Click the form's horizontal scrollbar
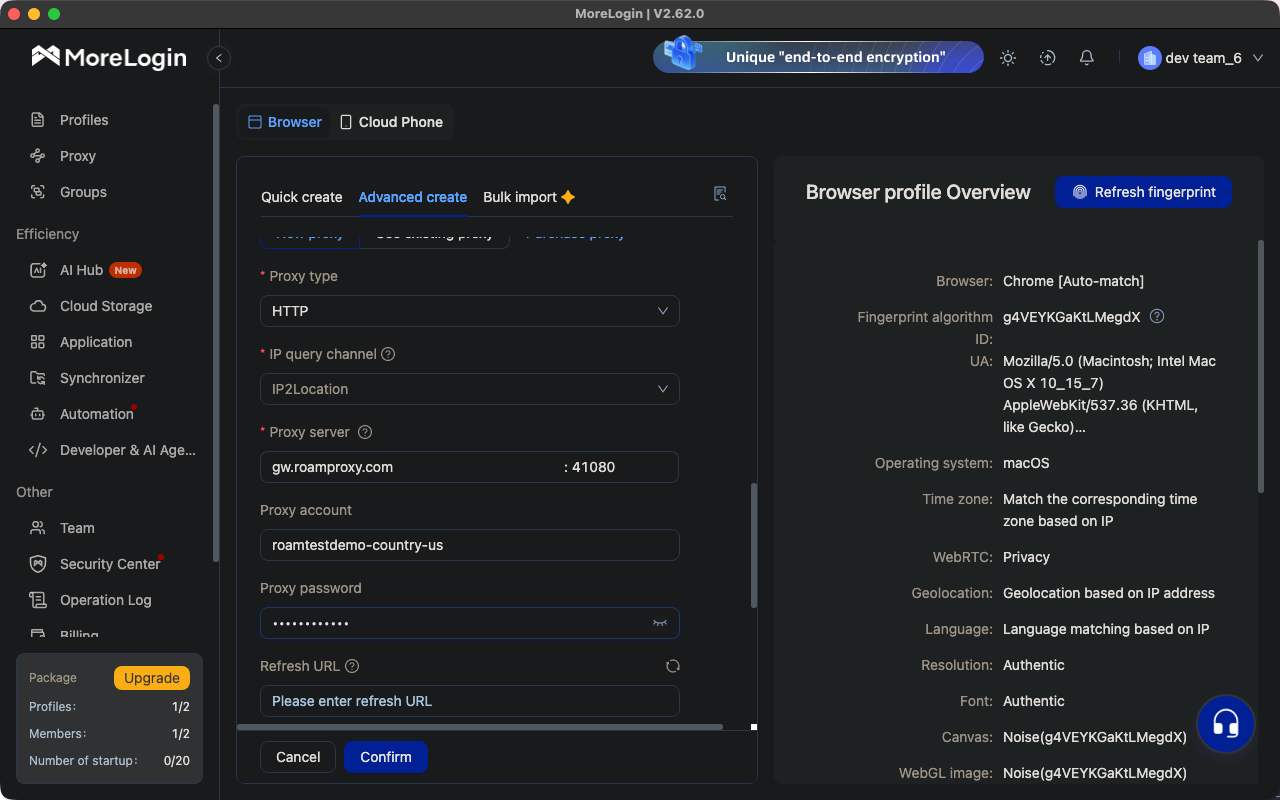1280x800 pixels. point(480,727)
